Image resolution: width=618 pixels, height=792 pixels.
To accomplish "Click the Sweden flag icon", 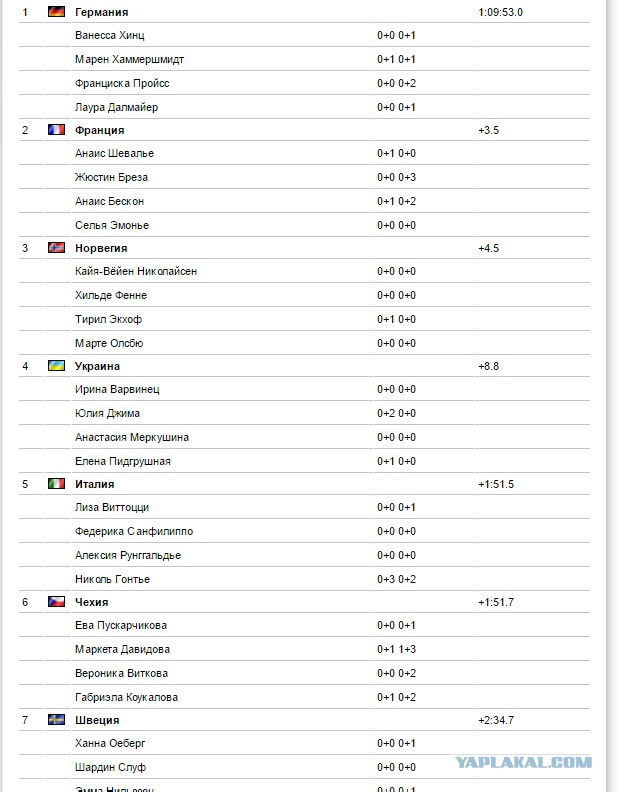I will click(x=57, y=720).
